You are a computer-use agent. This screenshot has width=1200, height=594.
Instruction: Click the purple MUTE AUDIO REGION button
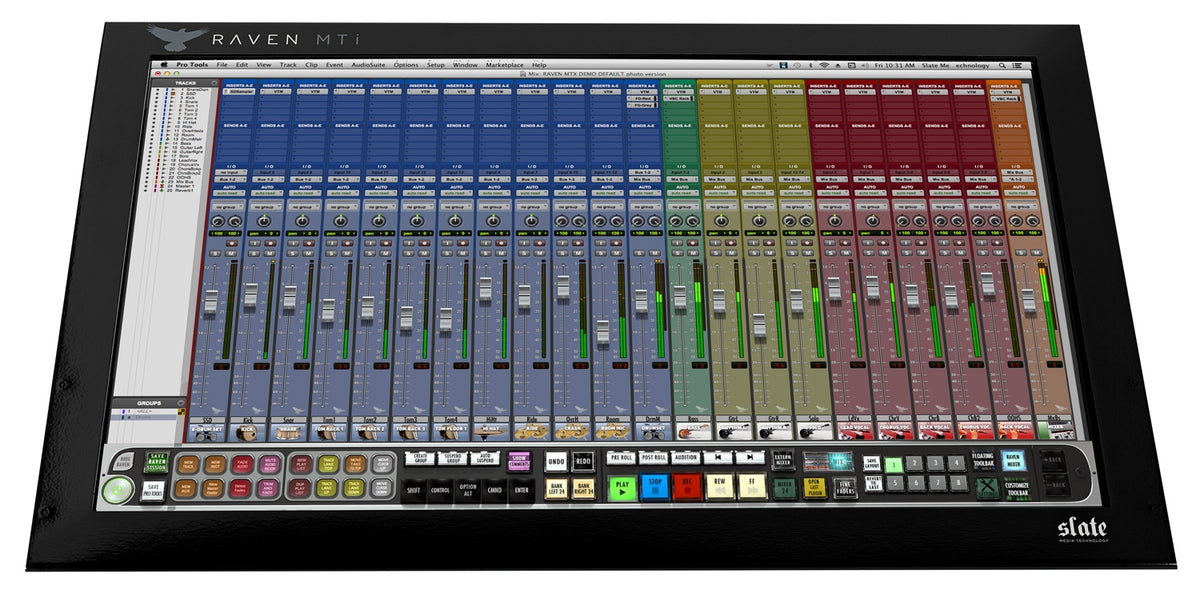pos(270,464)
